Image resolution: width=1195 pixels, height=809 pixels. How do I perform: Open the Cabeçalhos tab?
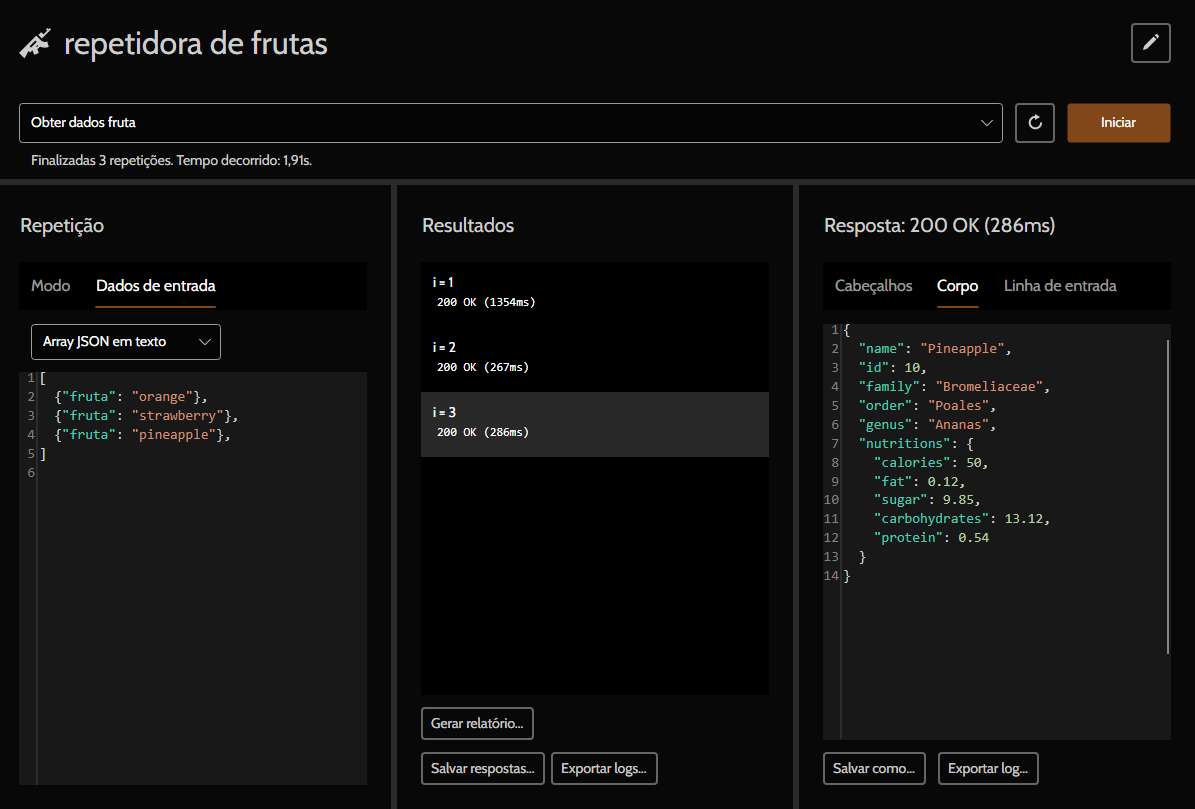tap(873, 286)
